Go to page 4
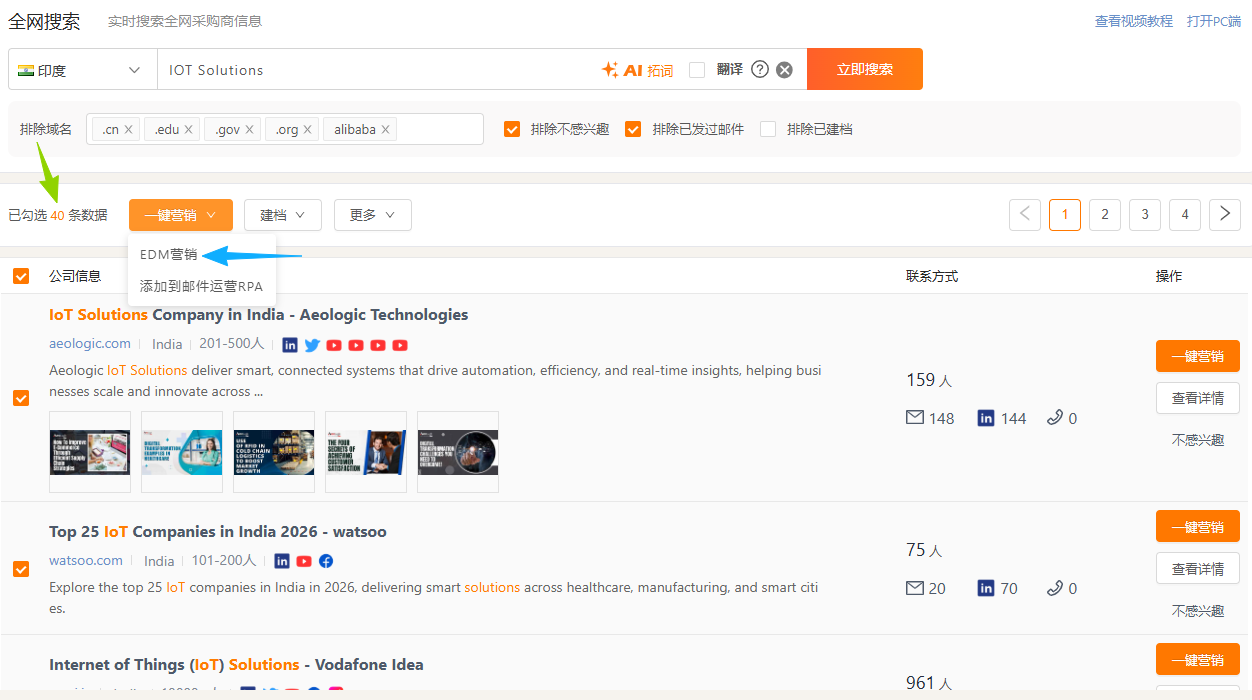This screenshot has height=700, width=1252. [1185, 215]
